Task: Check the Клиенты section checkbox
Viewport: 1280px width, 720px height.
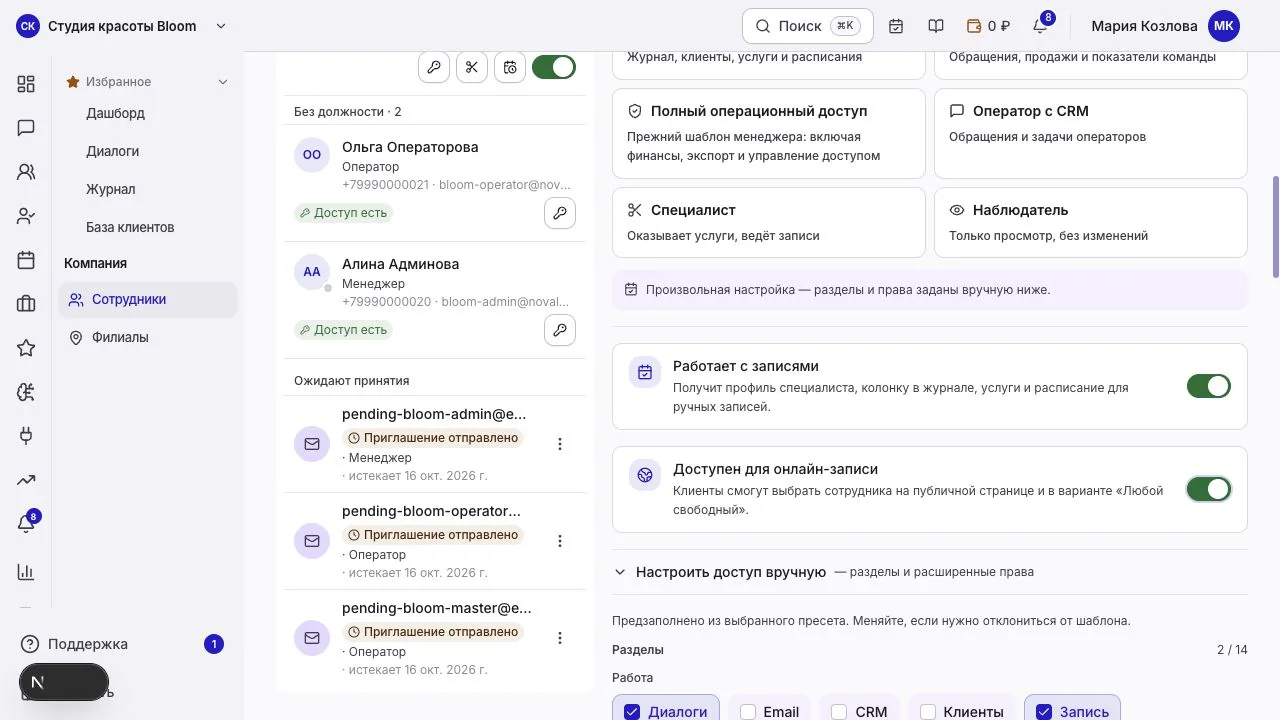Action: point(928,712)
